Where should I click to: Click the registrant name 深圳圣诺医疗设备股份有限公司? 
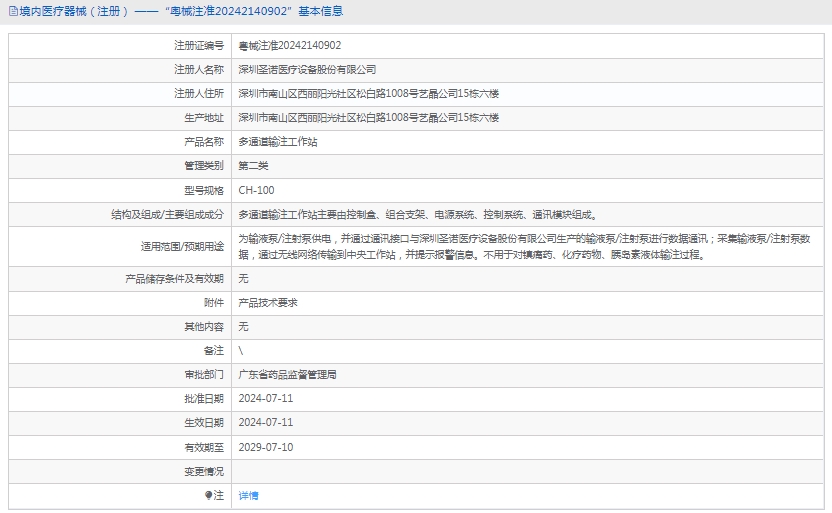[x=307, y=70]
